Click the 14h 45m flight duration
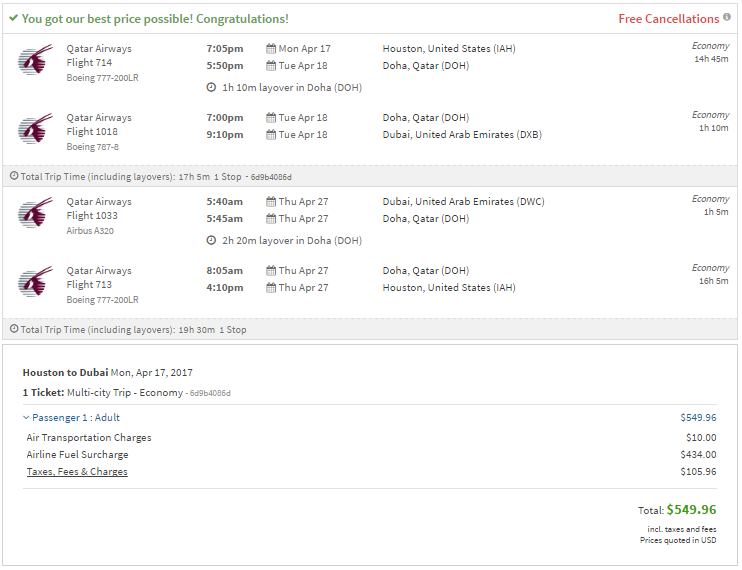This screenshot has height=570, width=742. pos(711,59)
